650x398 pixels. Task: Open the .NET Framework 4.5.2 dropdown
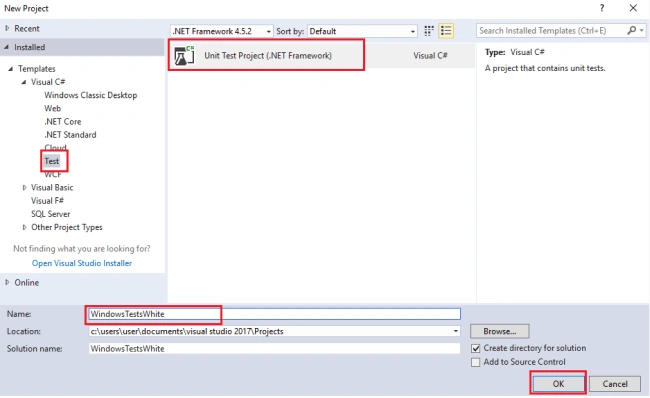click(221, 31)
